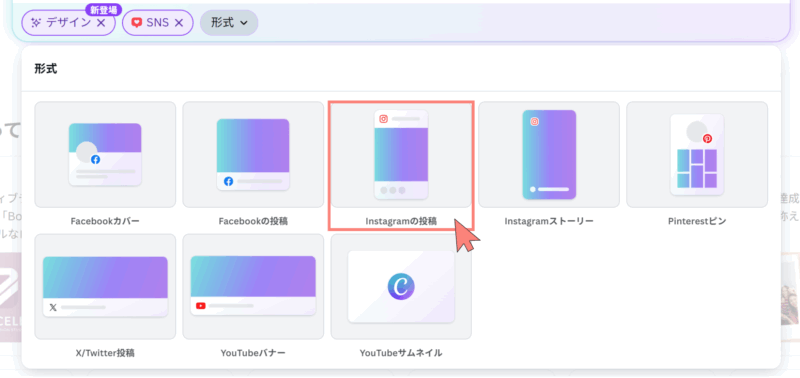Click the Facebookカバー label text
Viewport: 800px width, 378px height.
pyautogui.click(x=105, y=221)
